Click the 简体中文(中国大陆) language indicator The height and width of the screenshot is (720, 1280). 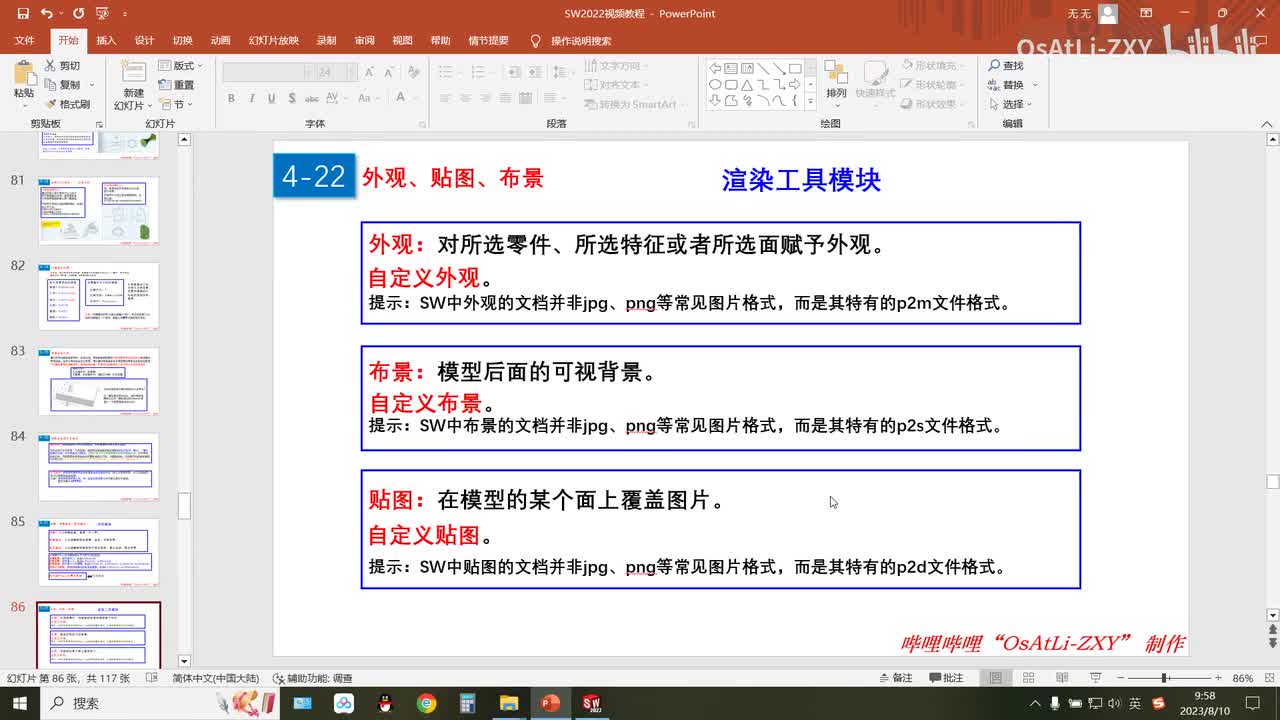pos(215,678)
